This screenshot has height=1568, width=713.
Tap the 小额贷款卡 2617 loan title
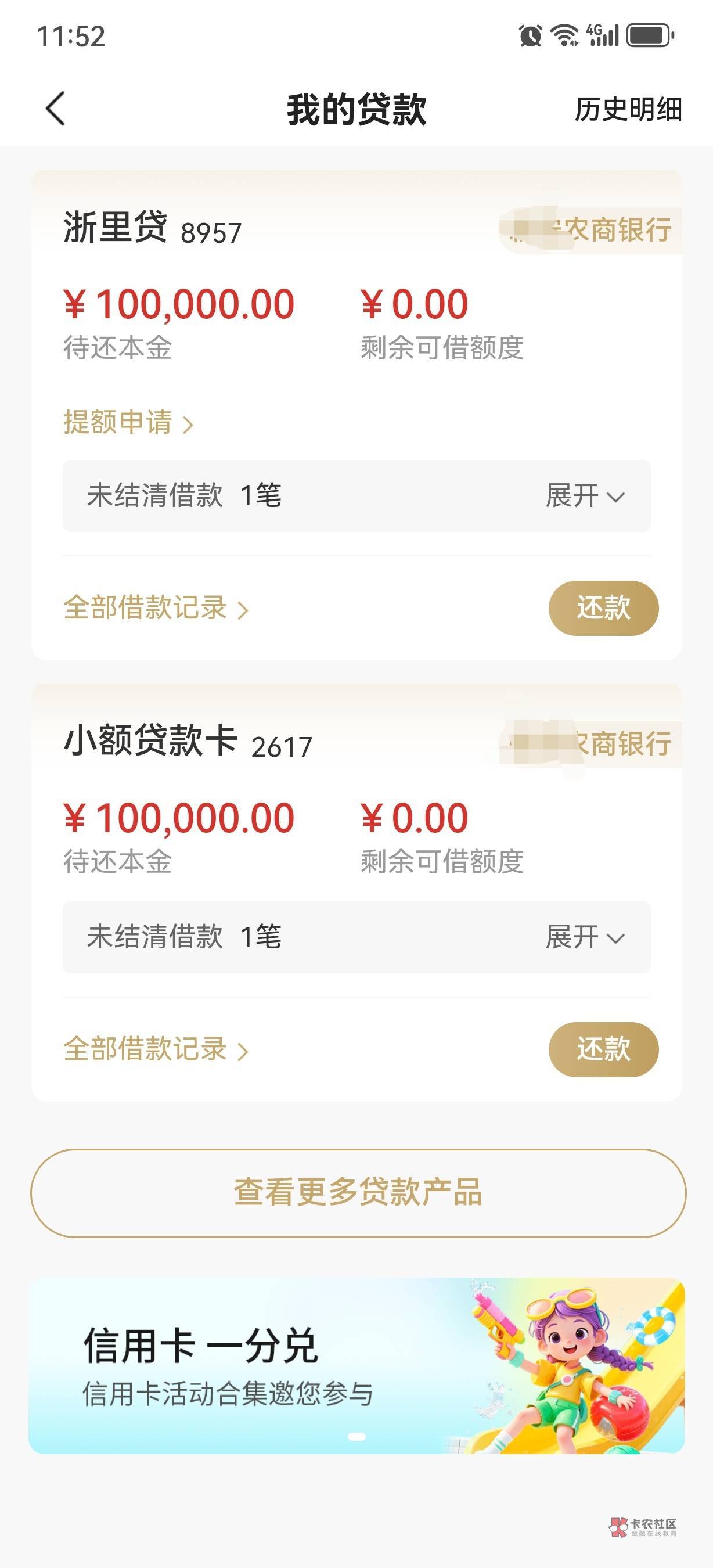tap(188, 742)
